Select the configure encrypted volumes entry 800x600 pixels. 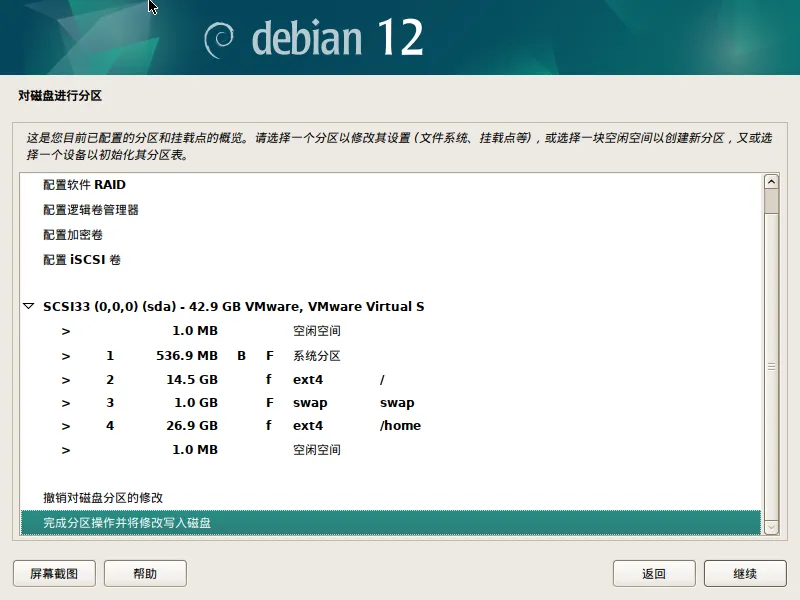tap(391, 235)
